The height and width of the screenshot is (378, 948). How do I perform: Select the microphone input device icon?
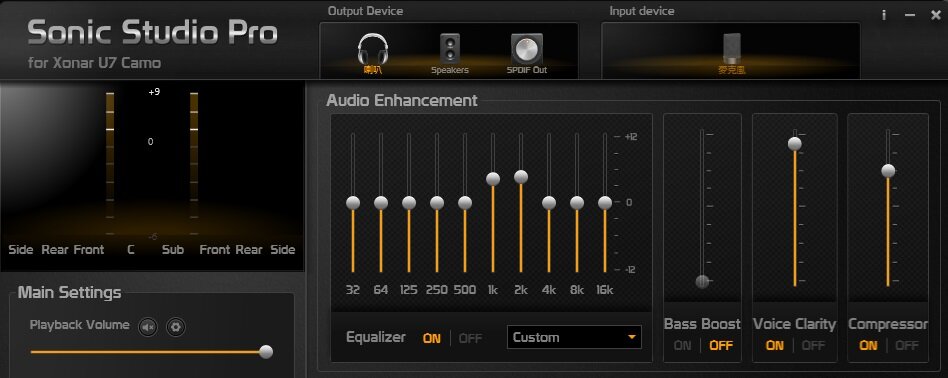coord(732,48)
